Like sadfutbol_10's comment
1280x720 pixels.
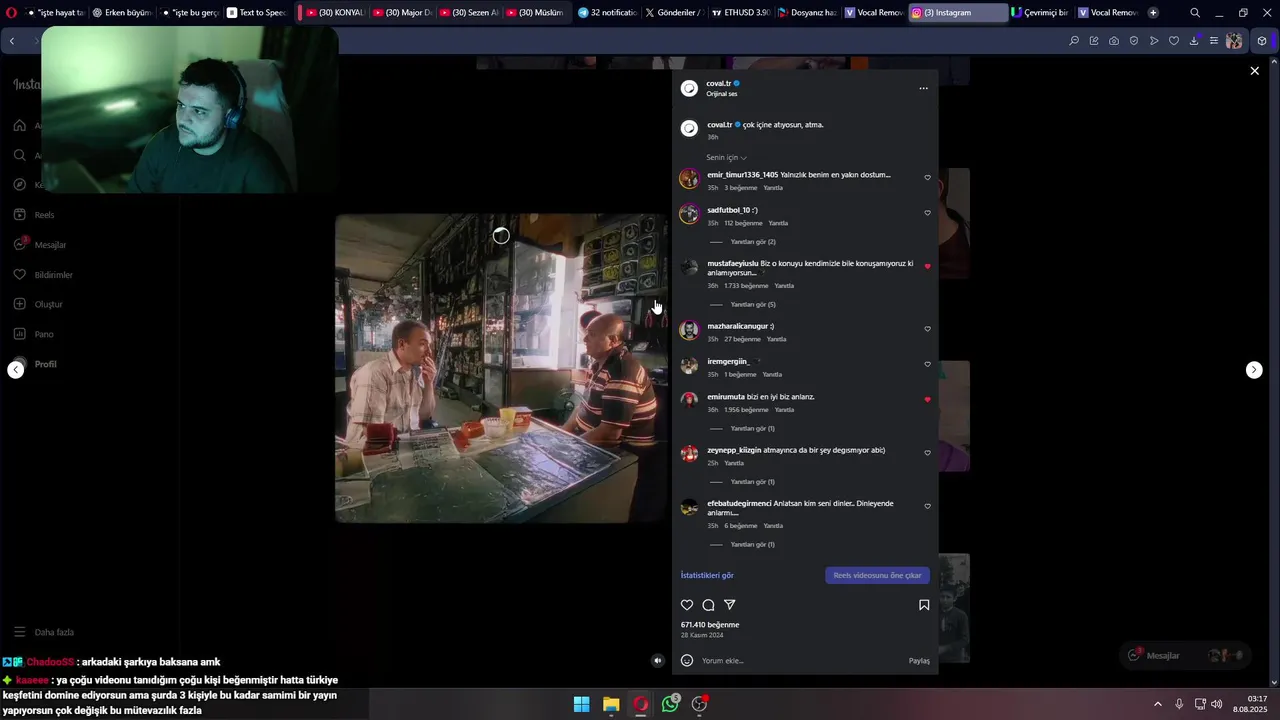(x=927, y=213)
